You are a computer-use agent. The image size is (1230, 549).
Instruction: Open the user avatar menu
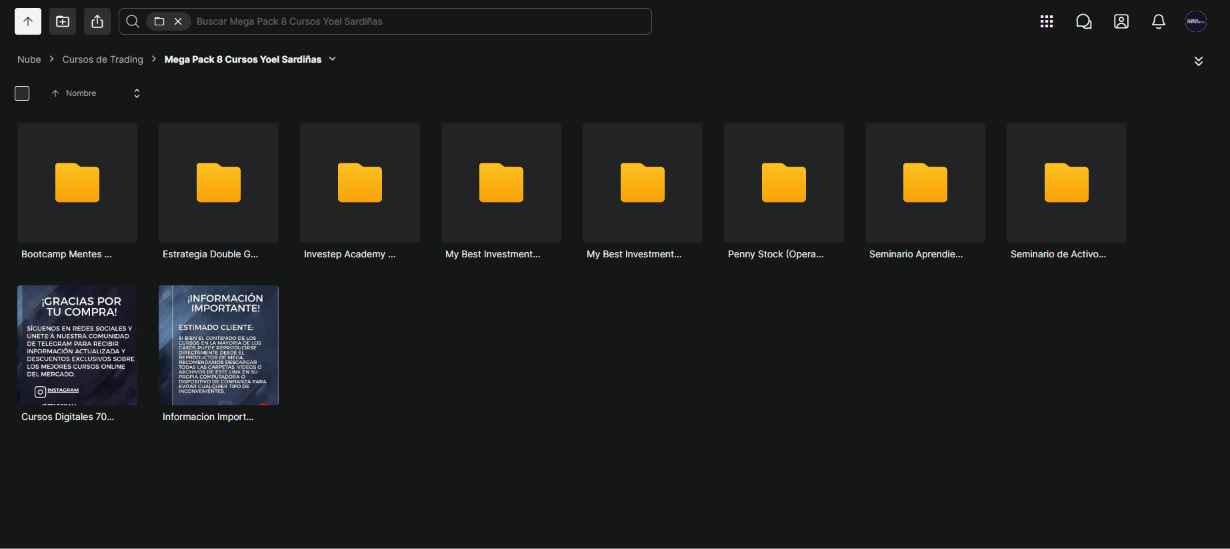1196,21
